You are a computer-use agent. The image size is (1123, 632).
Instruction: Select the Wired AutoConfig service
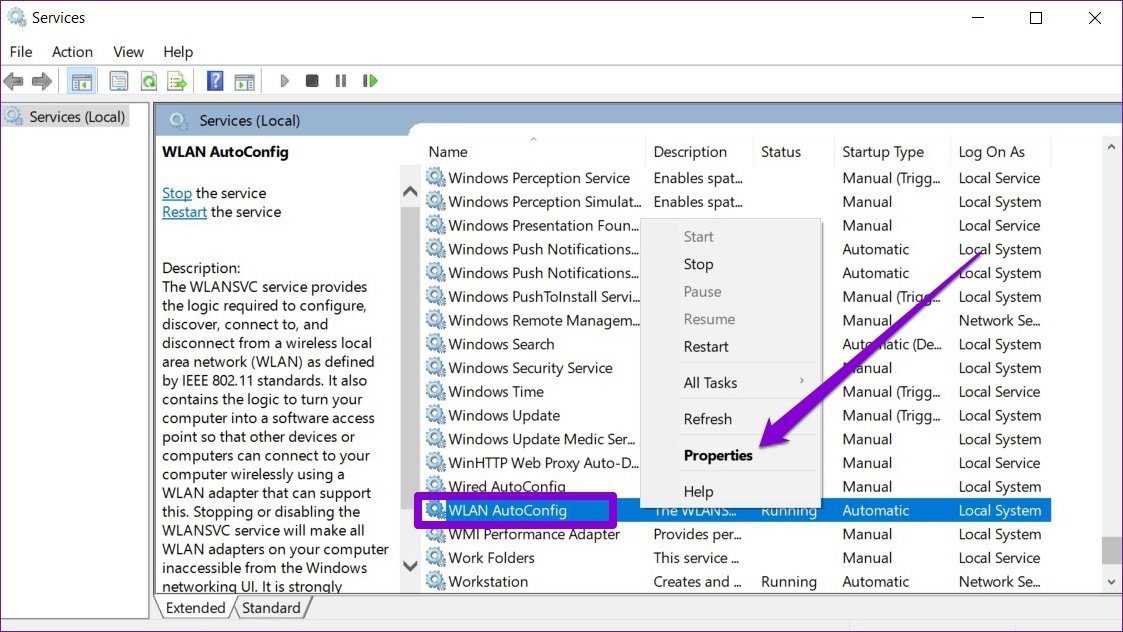[507, 487]
